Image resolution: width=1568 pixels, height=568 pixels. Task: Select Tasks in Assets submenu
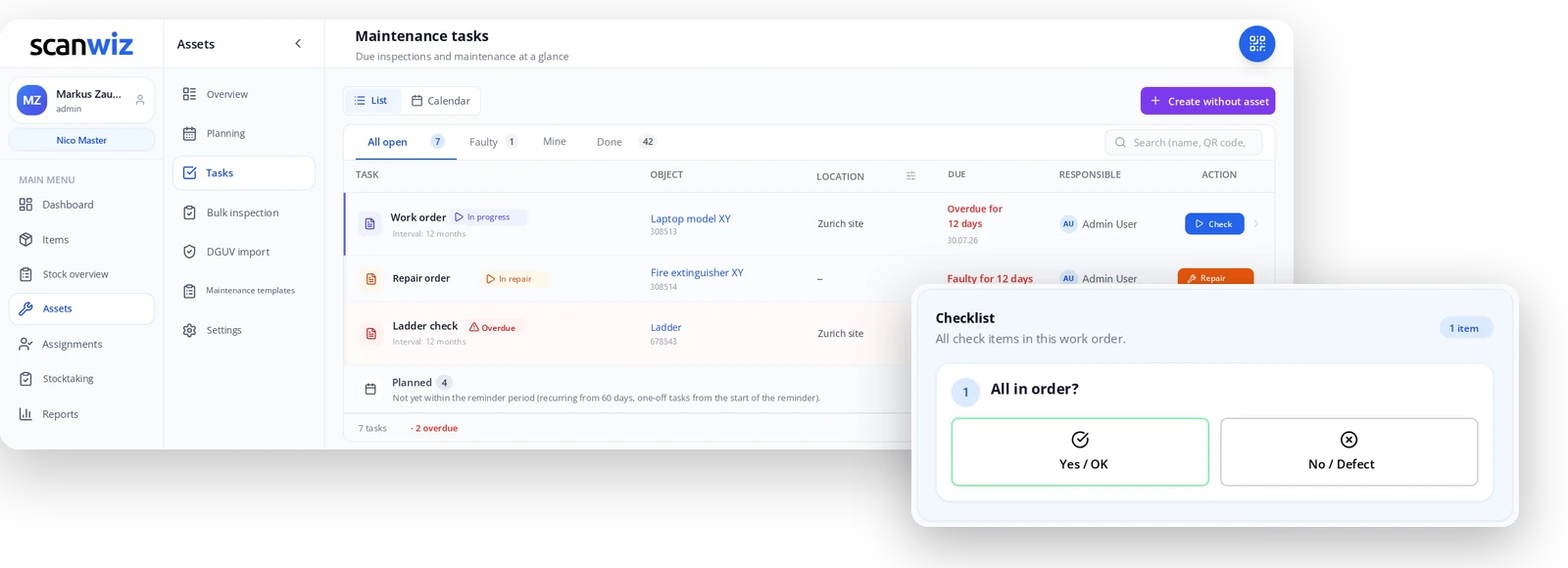[x=243, y=172]
